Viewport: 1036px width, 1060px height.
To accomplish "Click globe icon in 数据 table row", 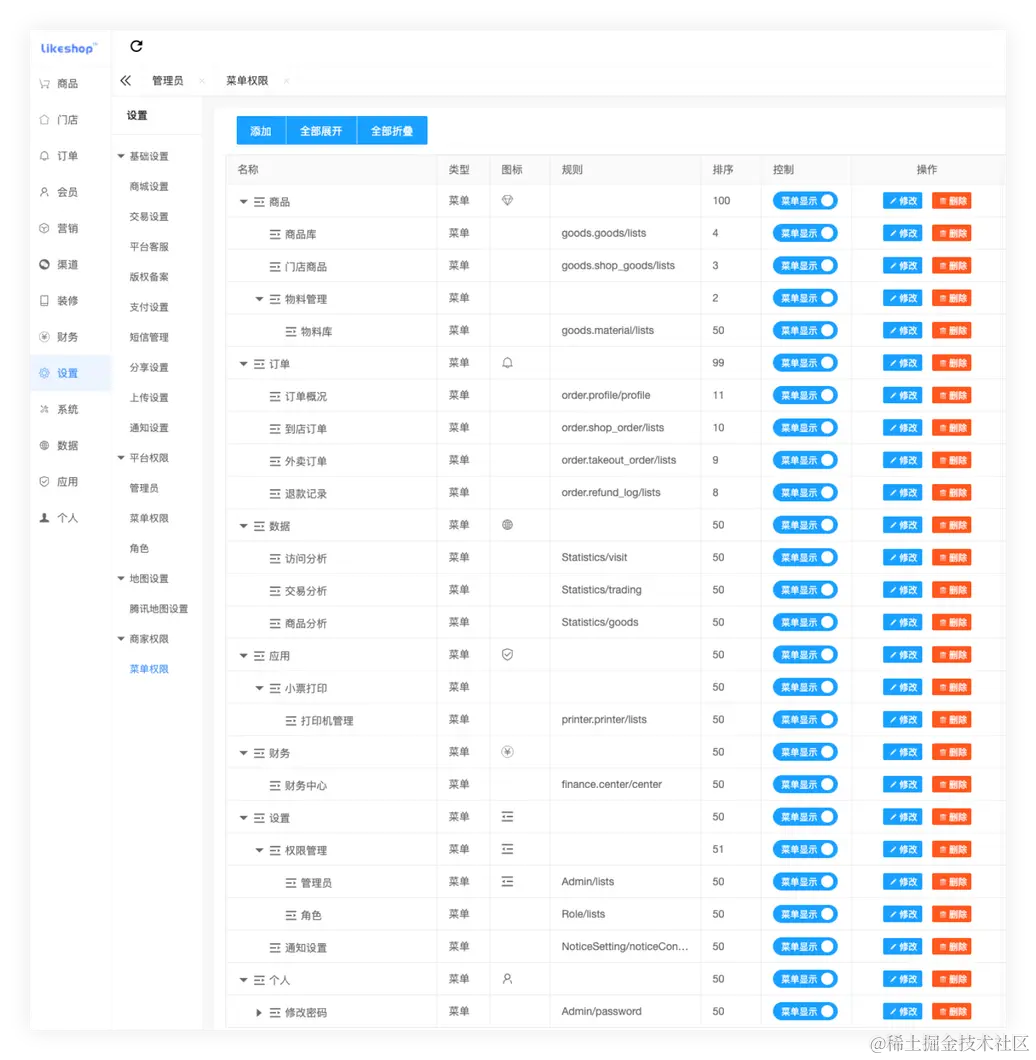I will [x=507, y=525].
